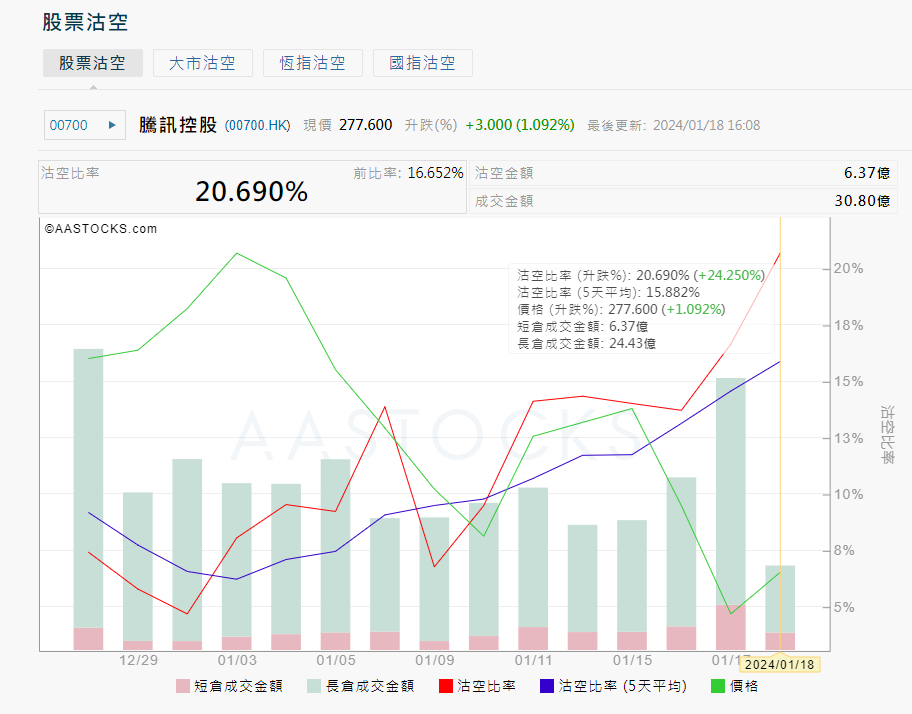The image size is (912, 714).
Task: Click the 2024/01/18 date marker on axis
Action: click(779, 665)
